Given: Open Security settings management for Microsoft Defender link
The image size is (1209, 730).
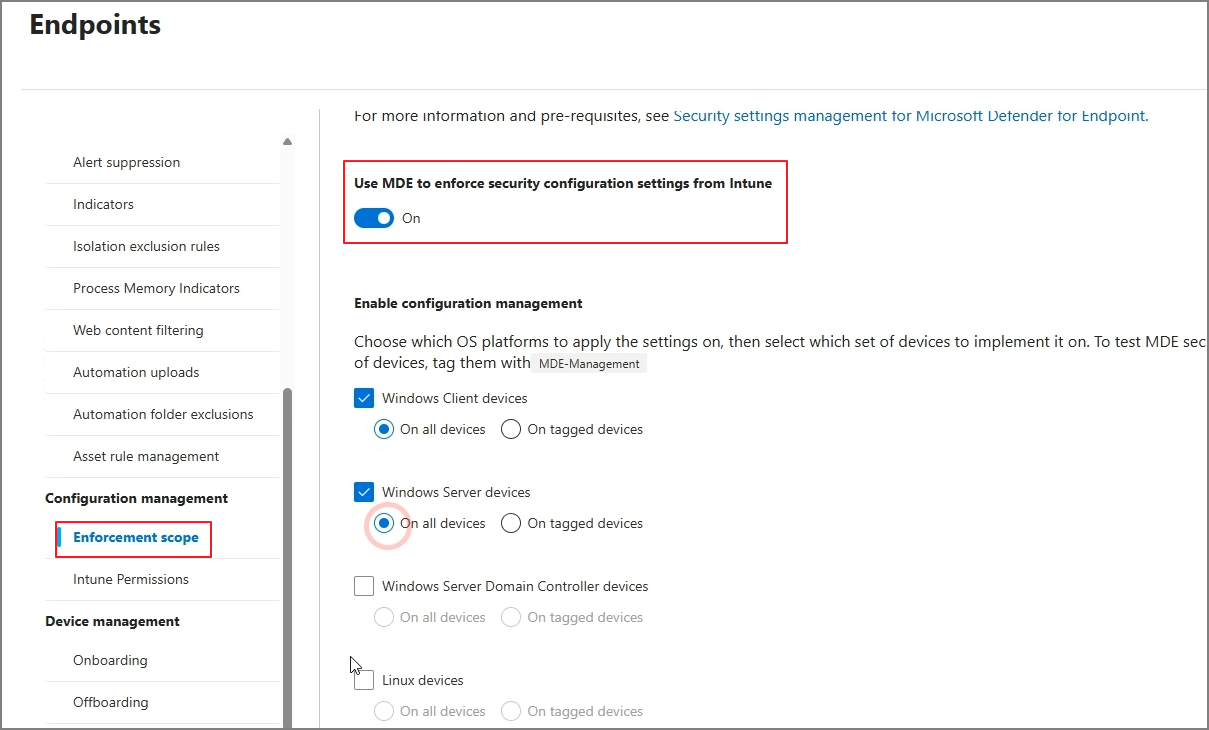Looking at the screenshot, I should [910, 116].
